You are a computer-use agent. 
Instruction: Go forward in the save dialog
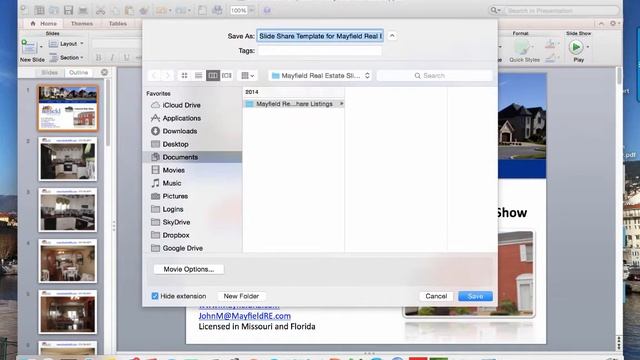[167, 76]
